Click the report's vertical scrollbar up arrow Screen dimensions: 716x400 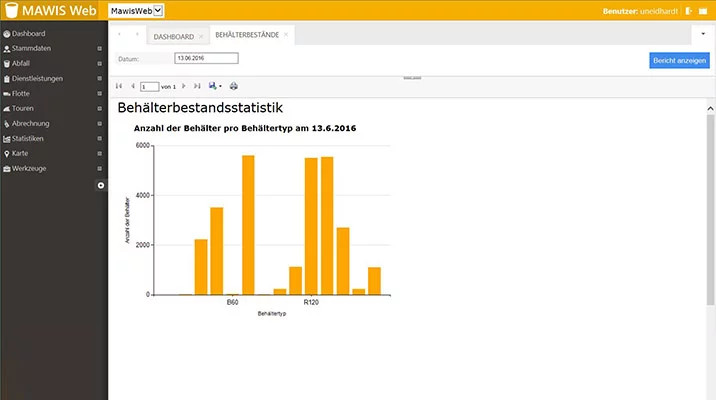pyautogui.click(x=710, y=106)
